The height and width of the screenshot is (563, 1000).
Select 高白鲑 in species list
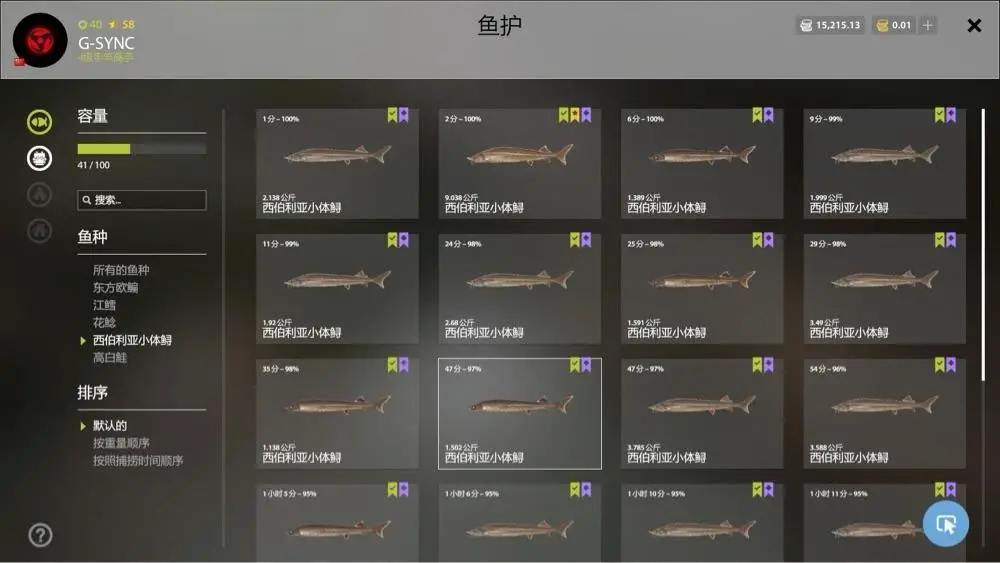pos(110,358)
